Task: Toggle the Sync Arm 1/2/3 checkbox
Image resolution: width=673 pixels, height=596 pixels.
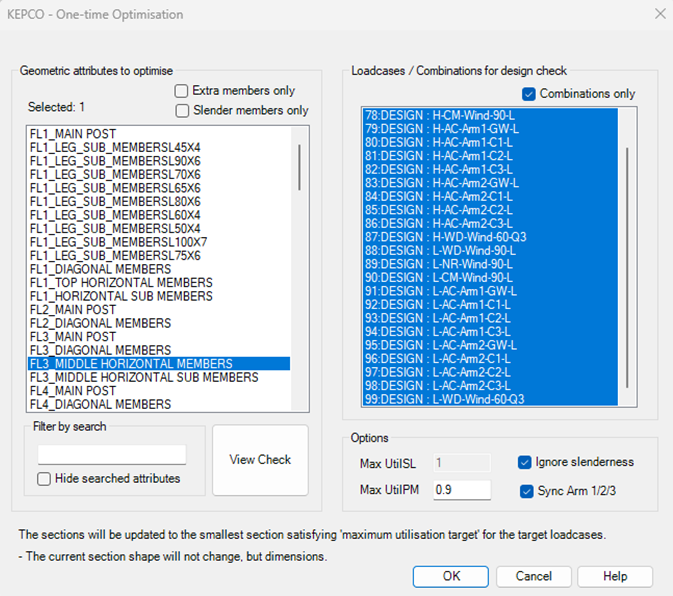Action: [525, 491]
